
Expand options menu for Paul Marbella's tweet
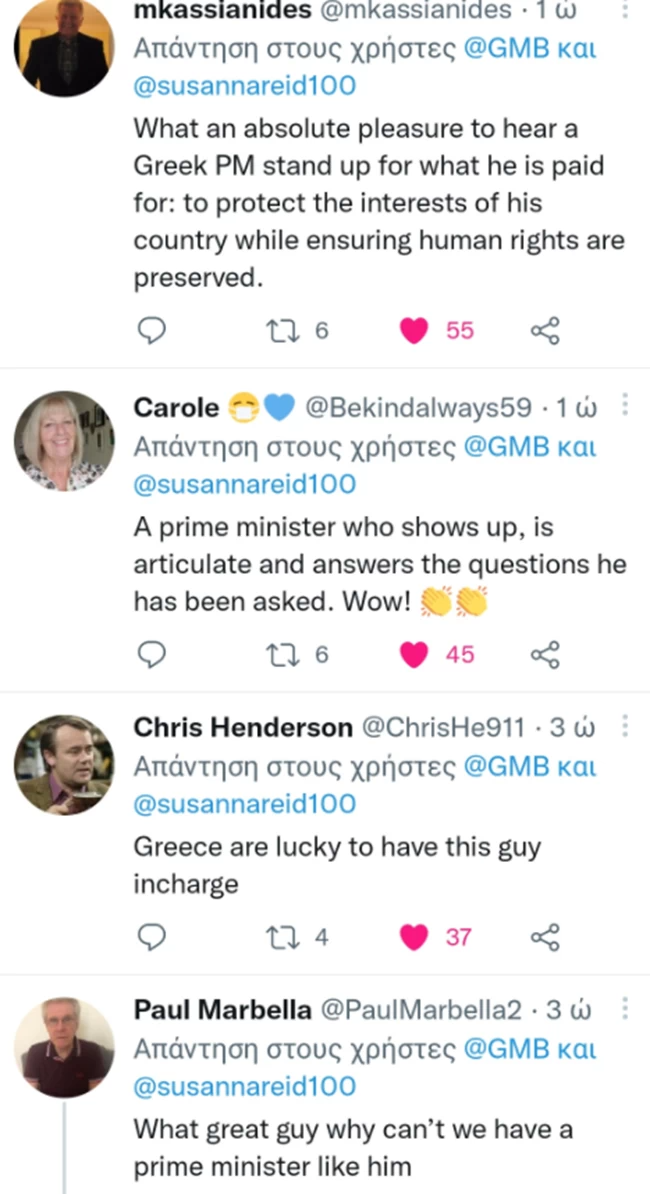coord(625,1009)
